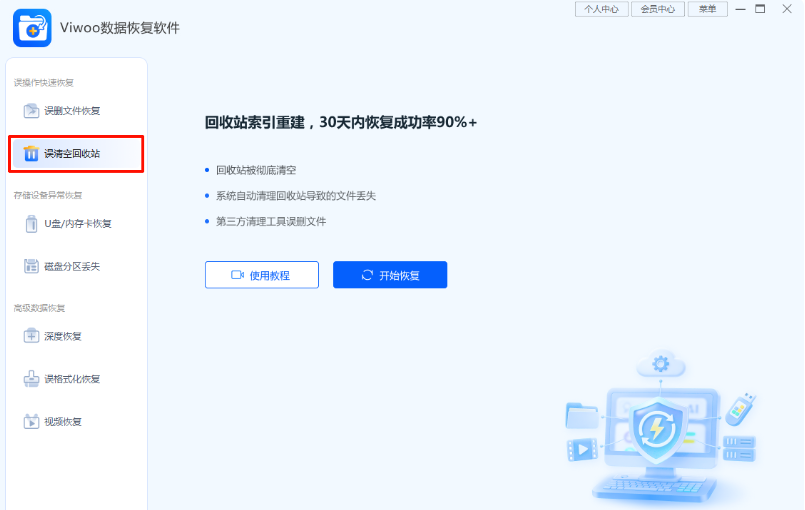Click the 高级数据恢复 section label
805x510 pixels.
(40, 308)
